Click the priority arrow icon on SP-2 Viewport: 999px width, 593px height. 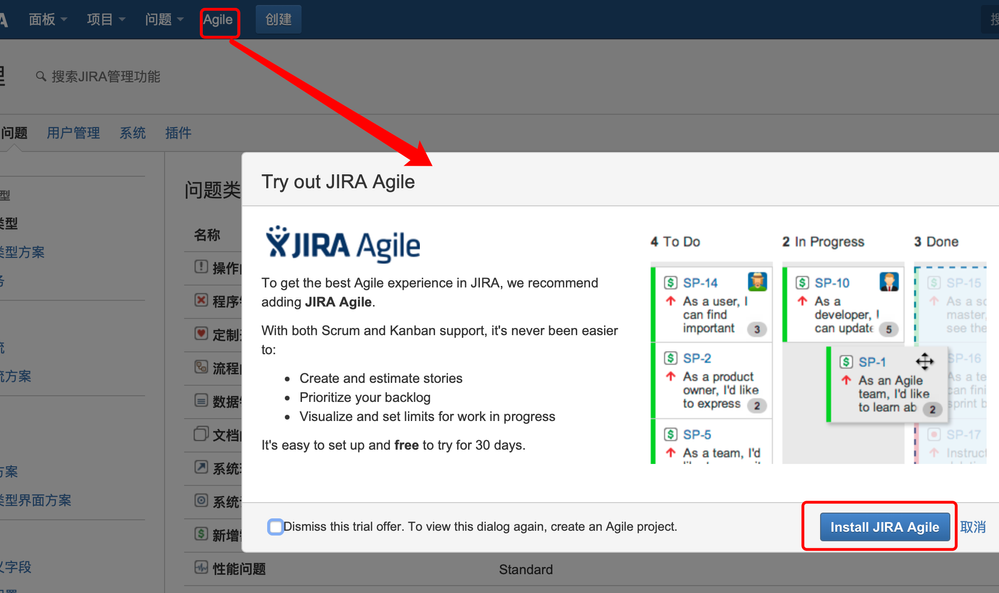(670, 376)
